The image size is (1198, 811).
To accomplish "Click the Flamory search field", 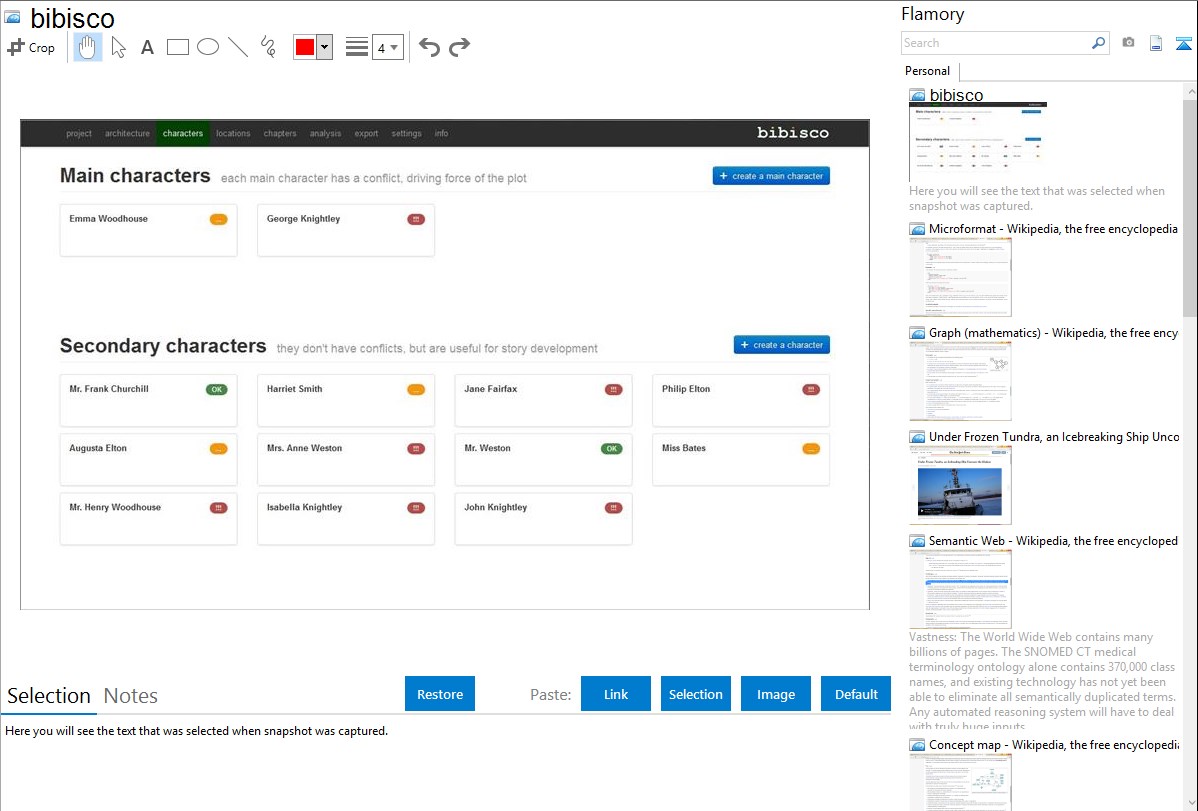I will (x=995, y=43).
